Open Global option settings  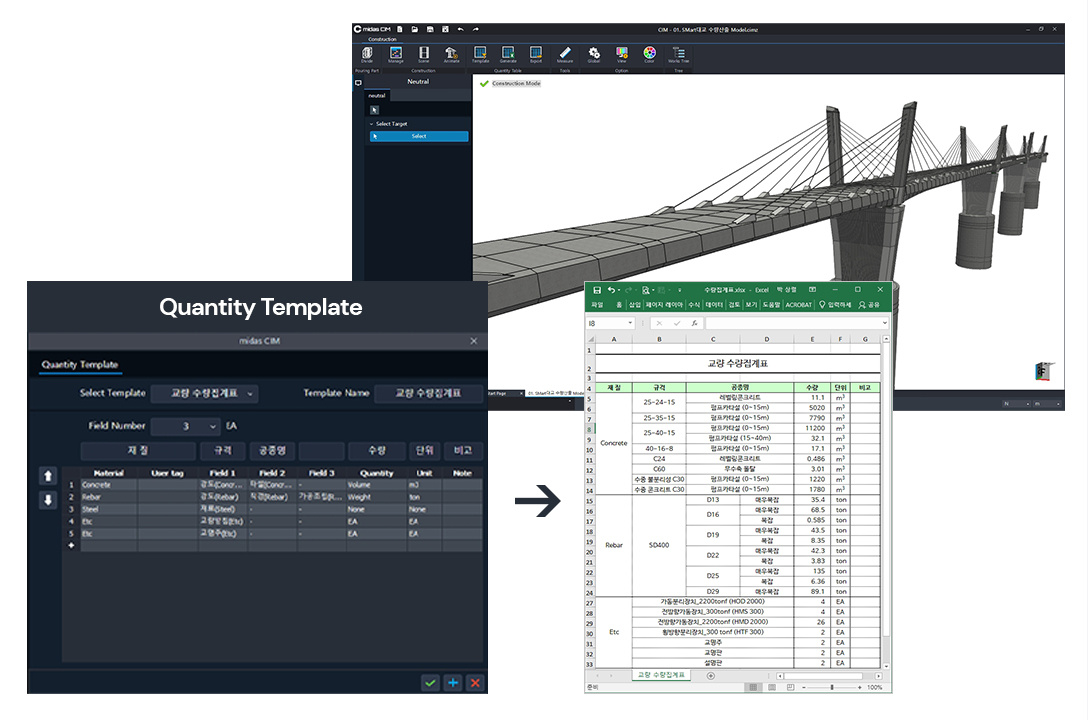point(594,54)
